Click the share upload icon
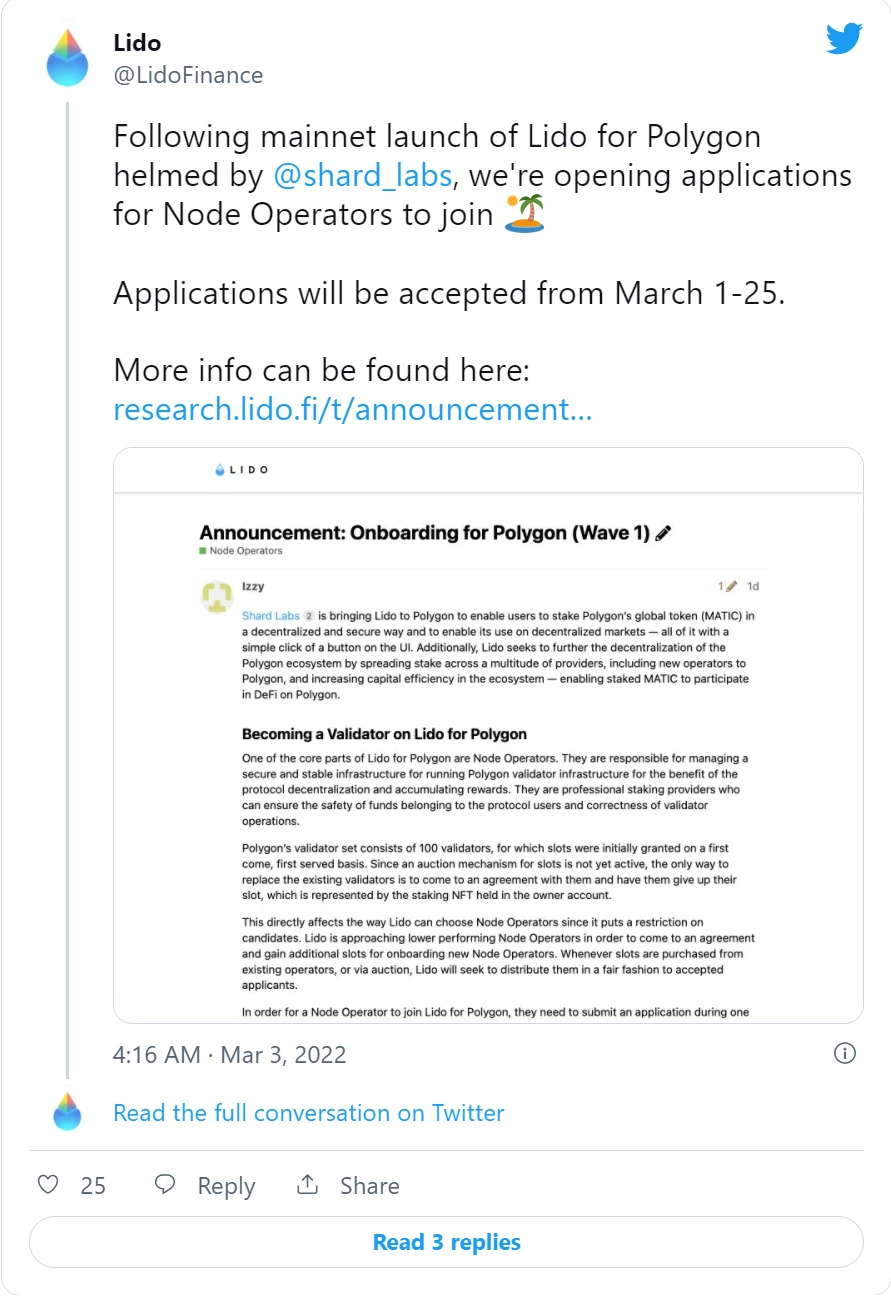 308,1185
